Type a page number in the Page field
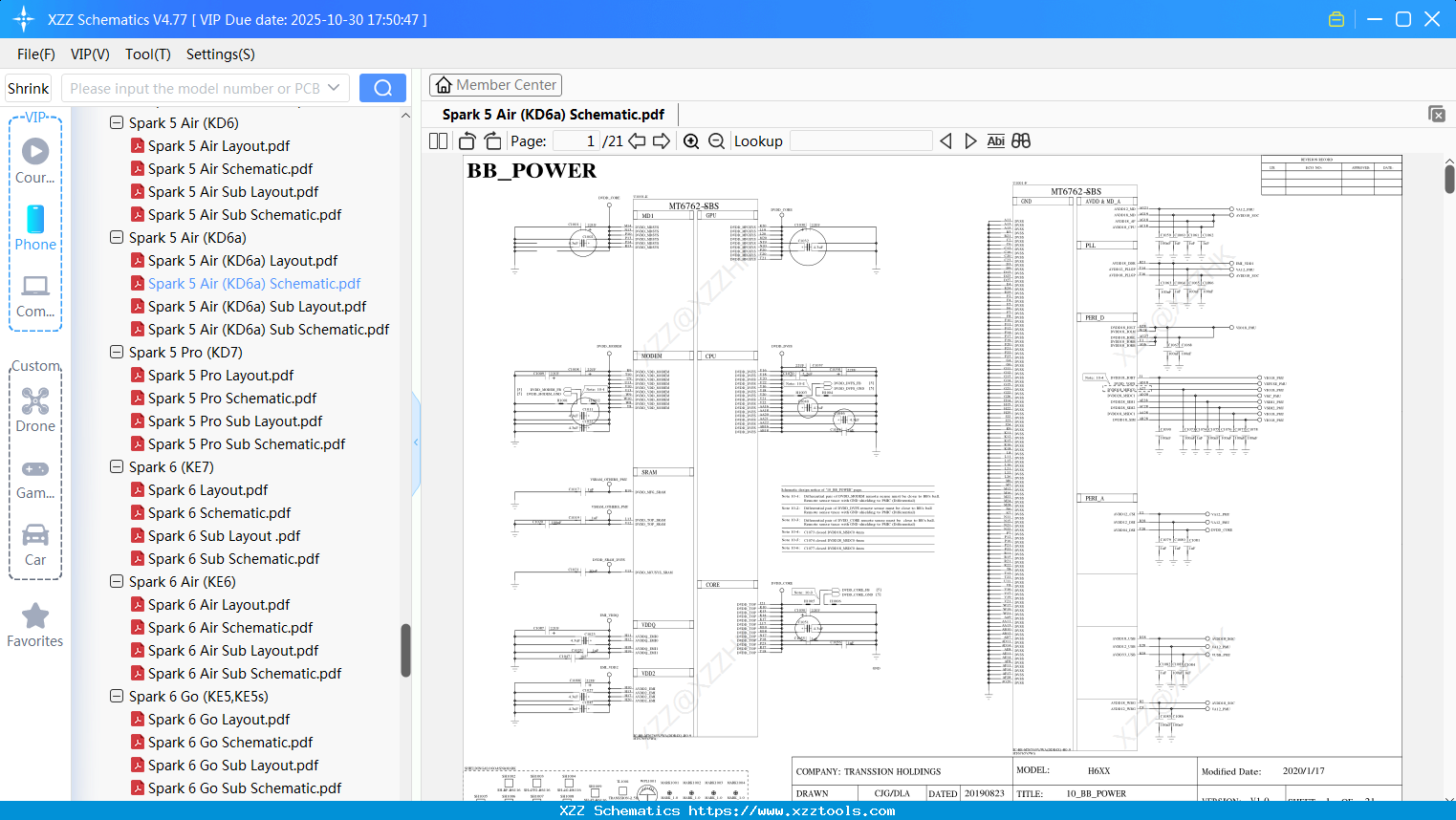Screen dimensions: 1456x820 [575, 140]
